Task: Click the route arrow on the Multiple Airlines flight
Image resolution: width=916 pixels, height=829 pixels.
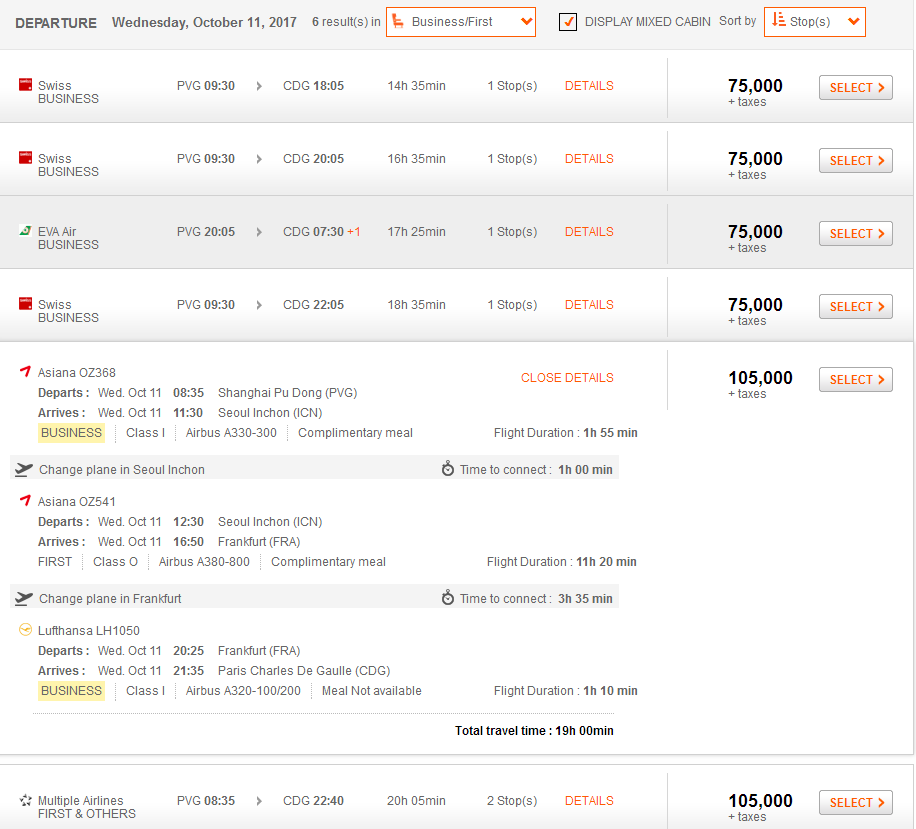Action: tap(259, 801)
